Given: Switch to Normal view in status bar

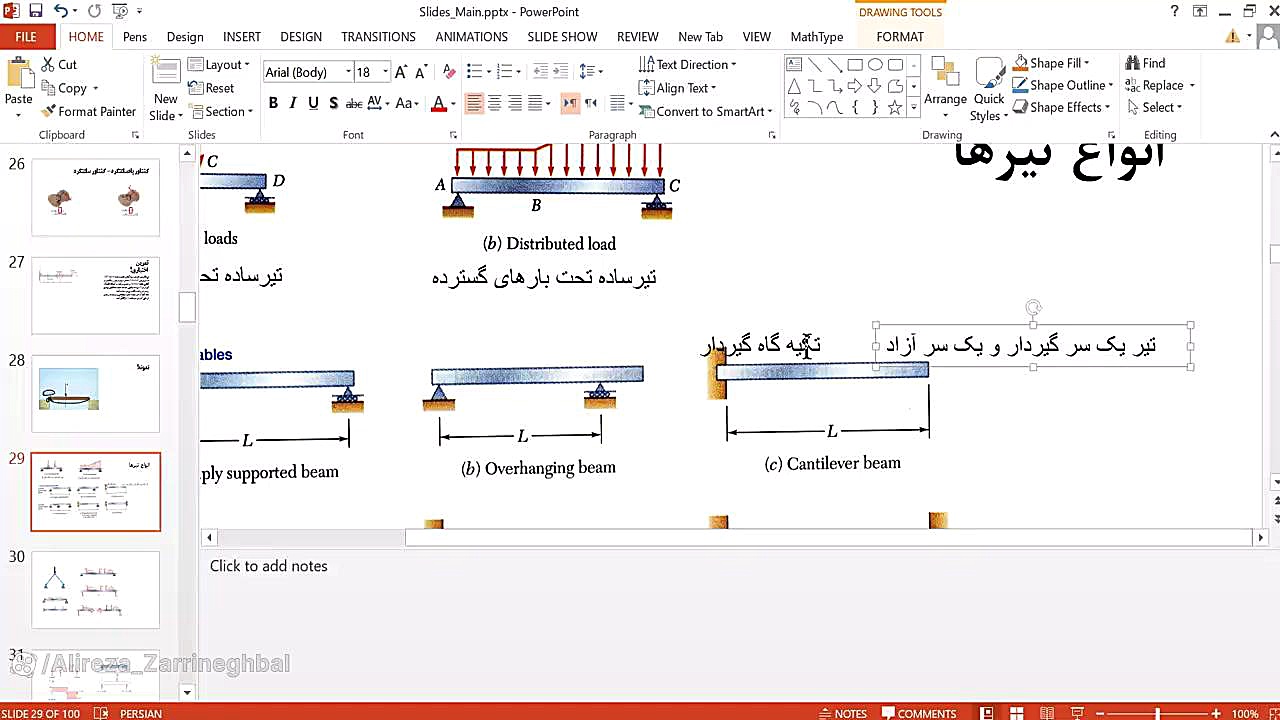Looking at the screenshot, I should tap(987, 713).
